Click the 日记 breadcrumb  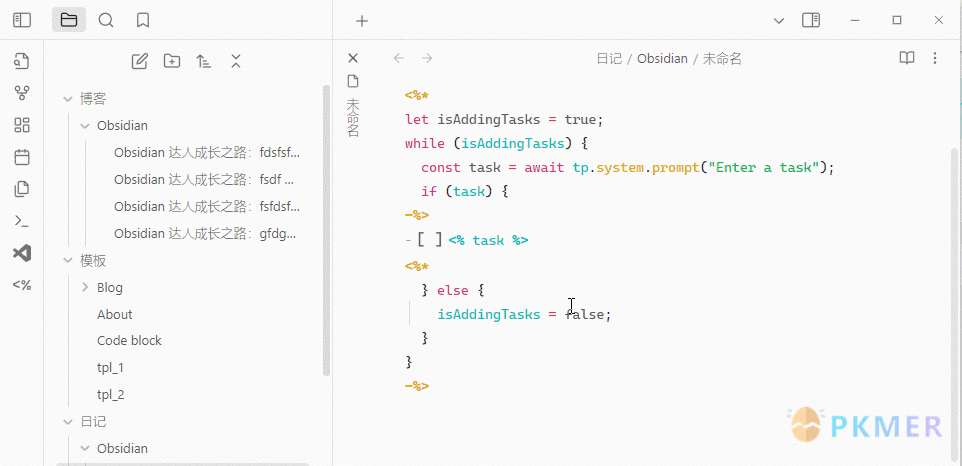tap(609, 59)
